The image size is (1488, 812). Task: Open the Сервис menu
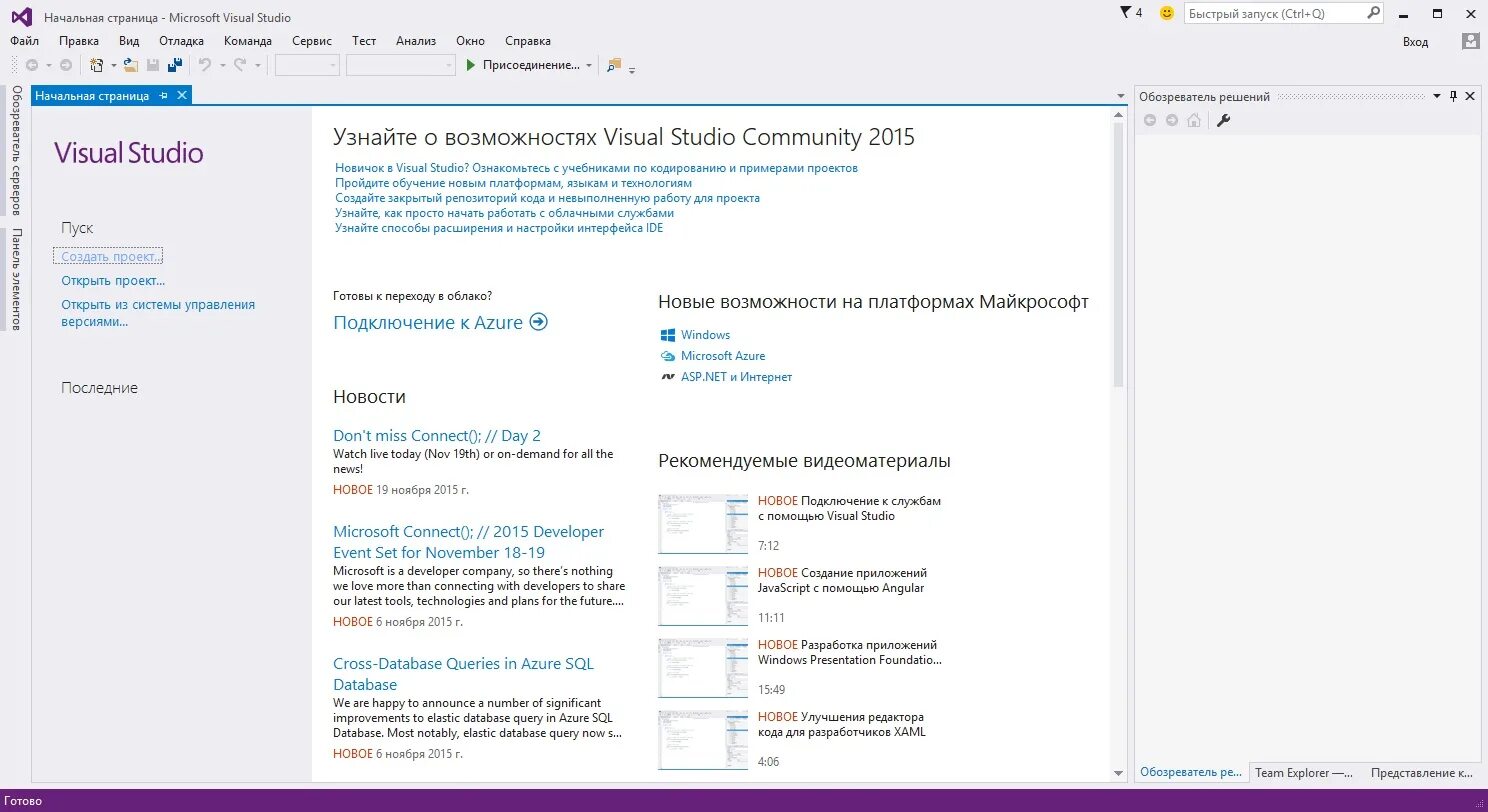coord(312,41)
